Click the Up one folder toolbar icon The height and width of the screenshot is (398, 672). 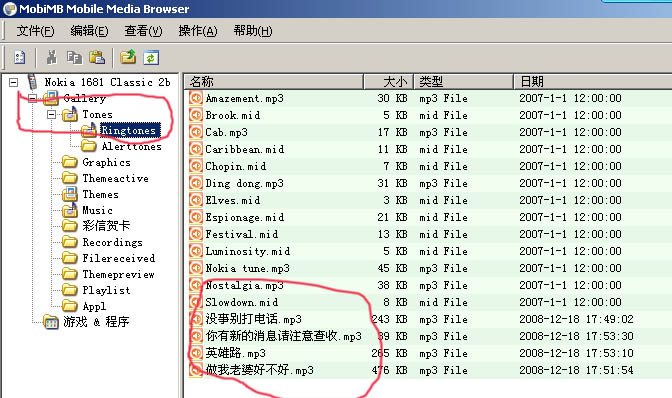[x=128, y=57]
